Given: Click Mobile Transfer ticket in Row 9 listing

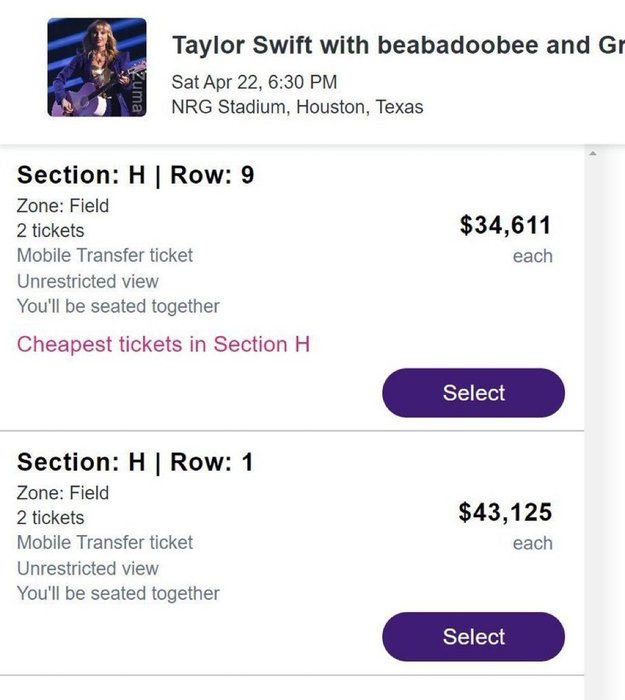Looking at the screenshot, I should tap(105, 255).
